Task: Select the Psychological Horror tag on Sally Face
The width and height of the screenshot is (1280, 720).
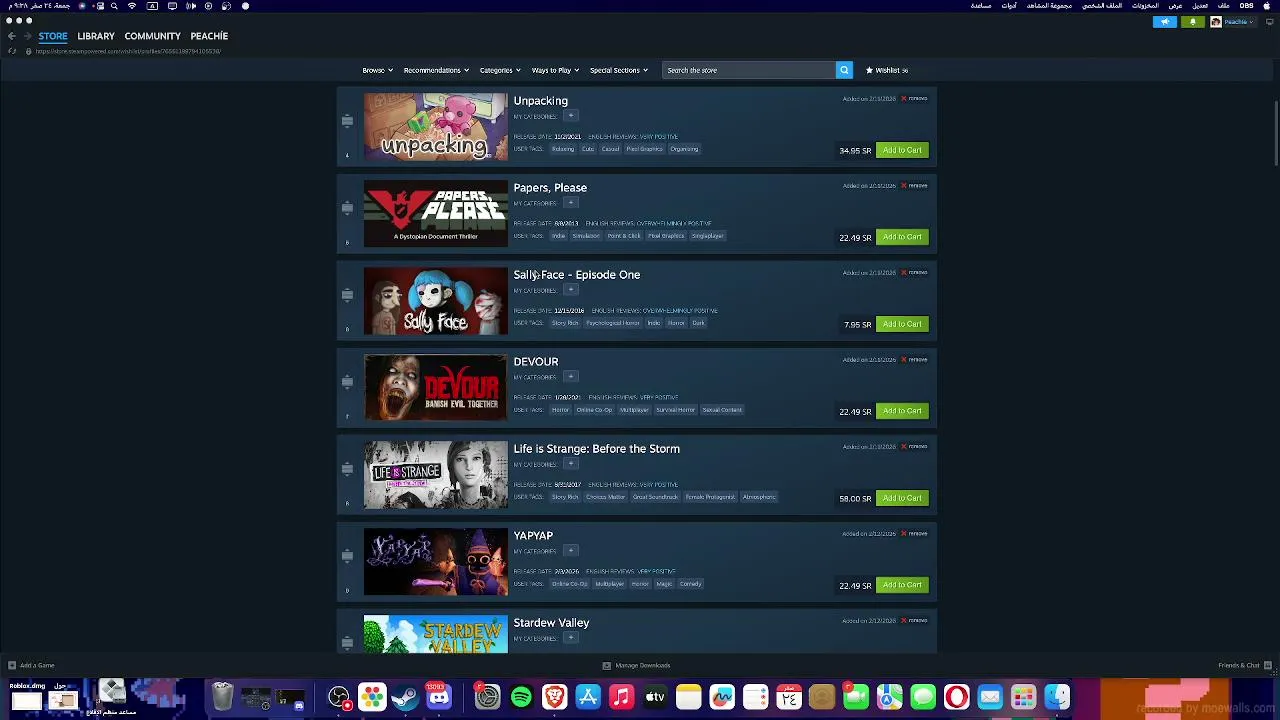Action: 613,323
